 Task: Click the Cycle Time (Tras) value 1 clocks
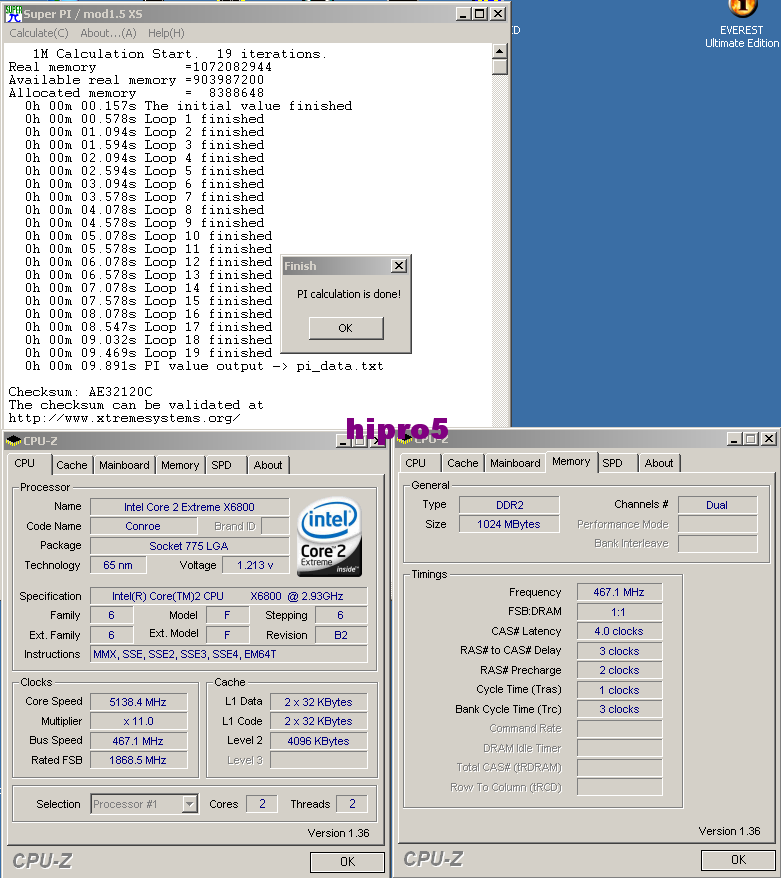619,690
